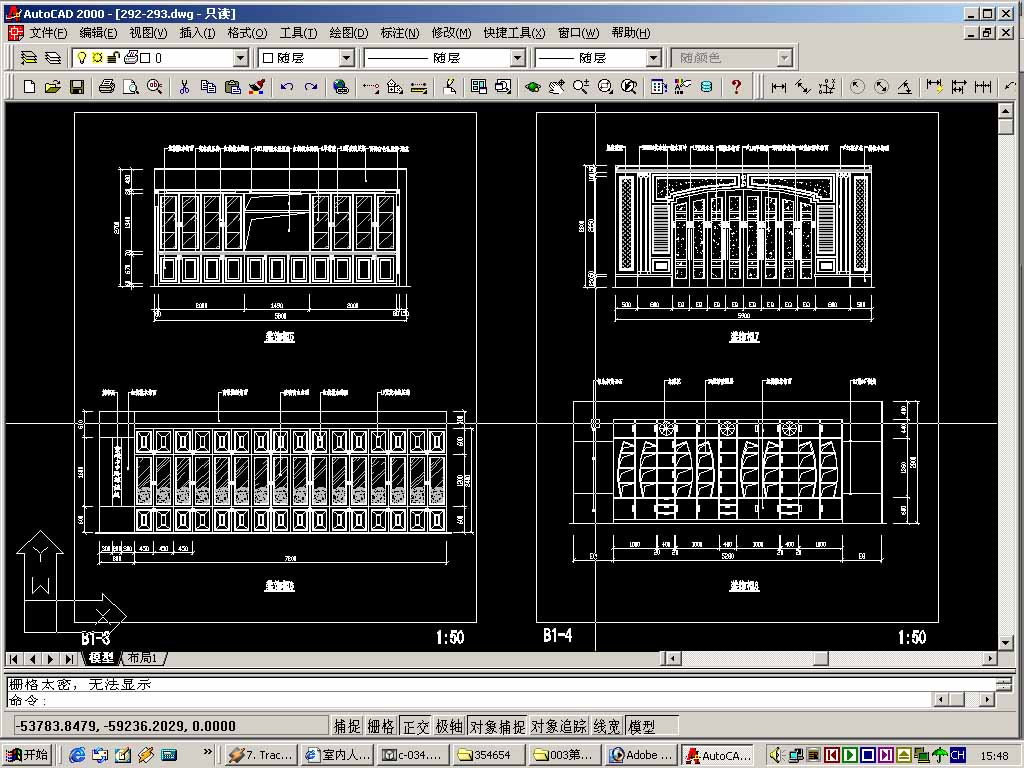
Task: Toggle 正交 (Ortho) mode in status bar
Action: point(416,726)
